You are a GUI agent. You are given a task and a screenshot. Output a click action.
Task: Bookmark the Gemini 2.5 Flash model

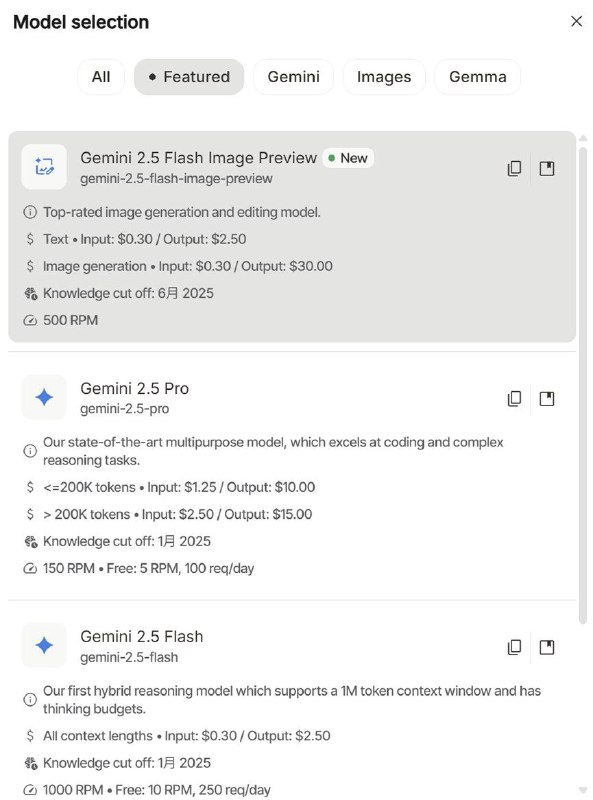[x=547, y=647]
